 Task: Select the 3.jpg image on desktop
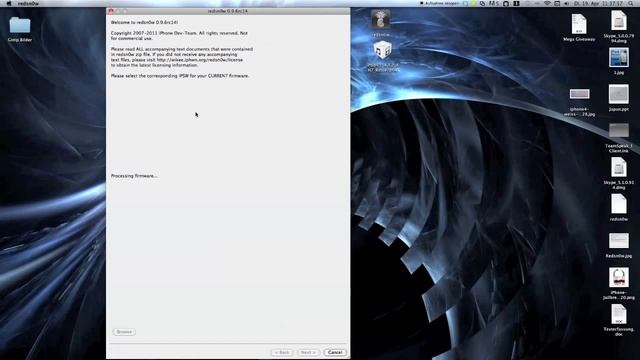click(x=619, y=58)
